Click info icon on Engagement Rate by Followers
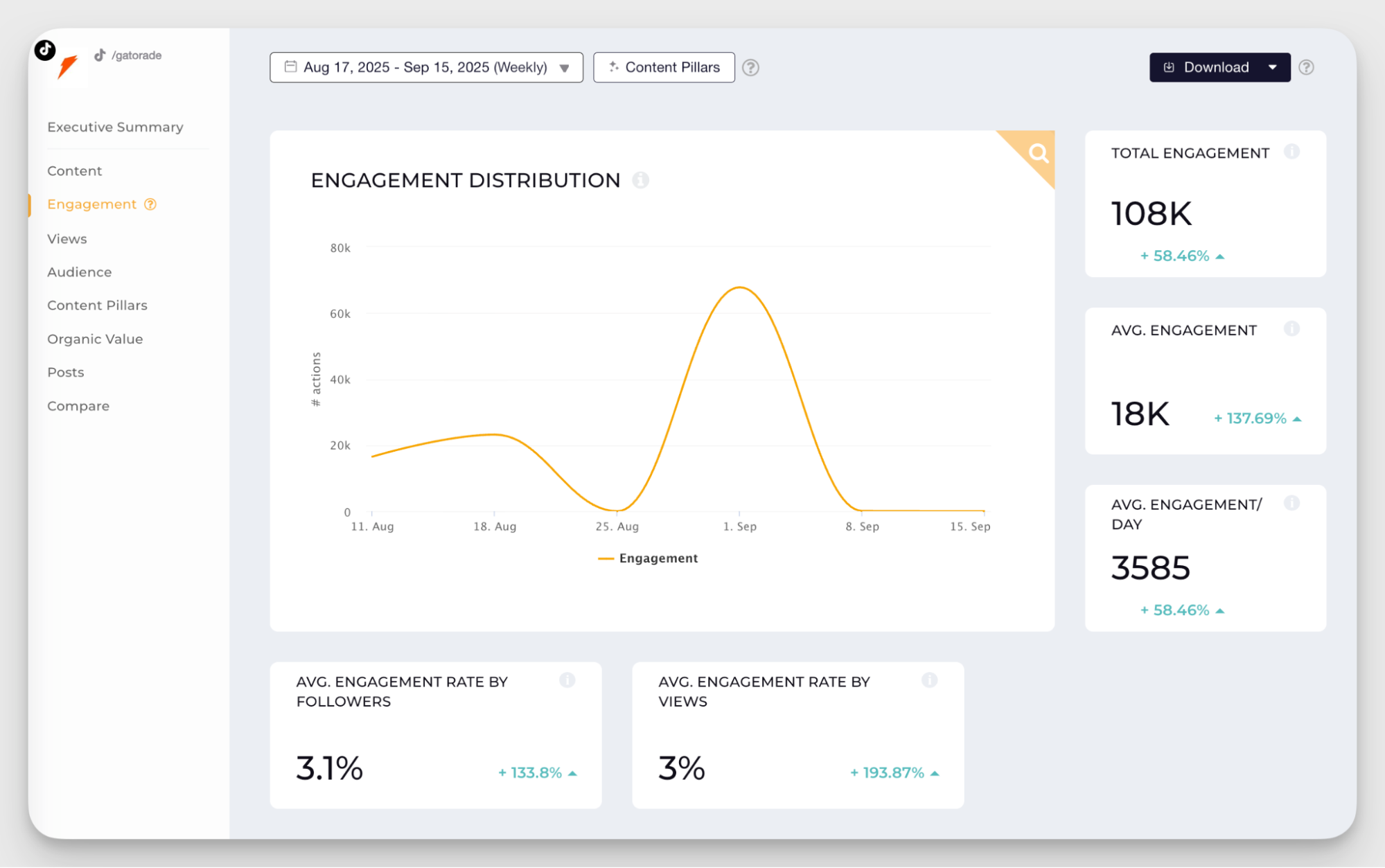The width and height of the screenshot is (1385, 868). 567,680
